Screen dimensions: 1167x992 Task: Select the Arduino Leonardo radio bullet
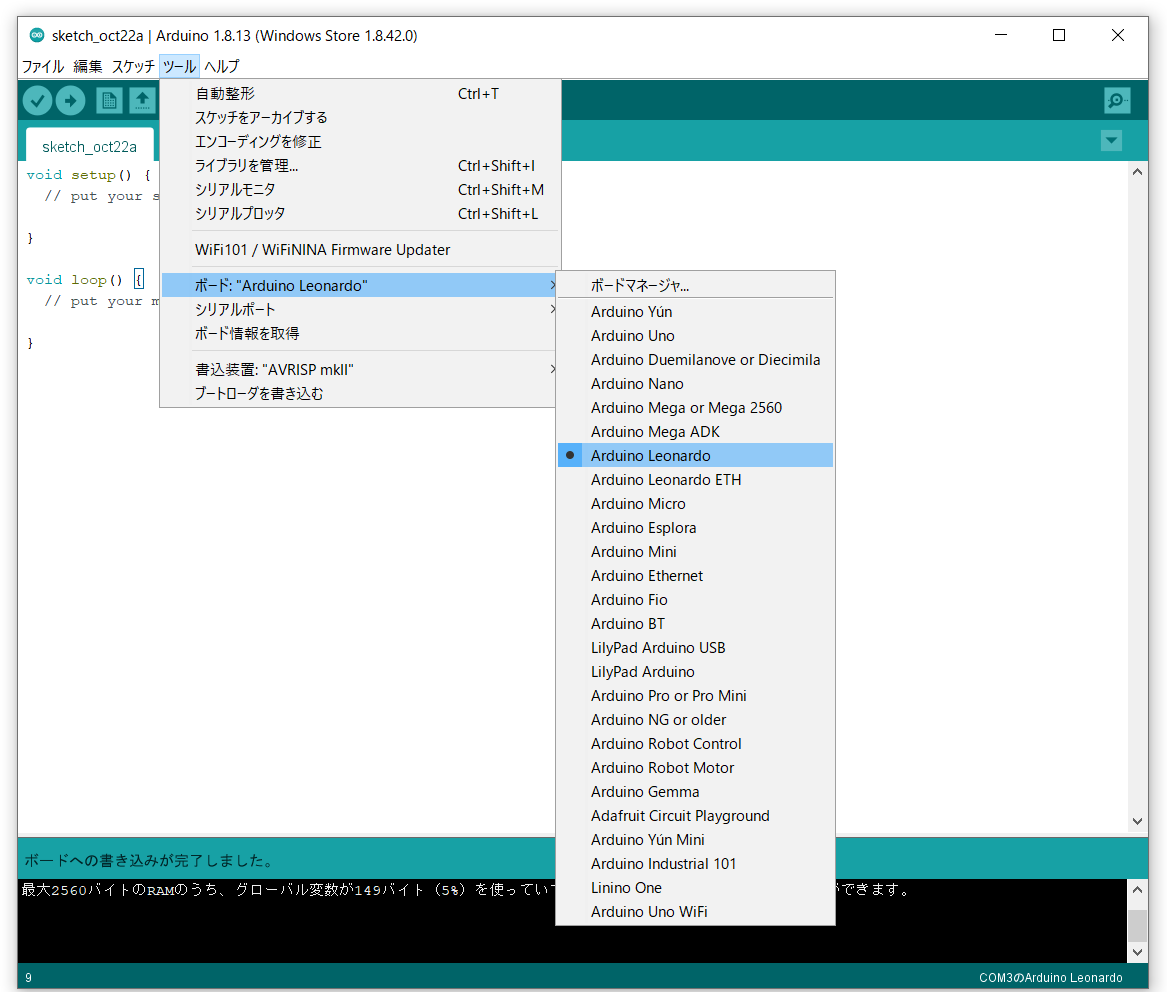click(570, 455)
